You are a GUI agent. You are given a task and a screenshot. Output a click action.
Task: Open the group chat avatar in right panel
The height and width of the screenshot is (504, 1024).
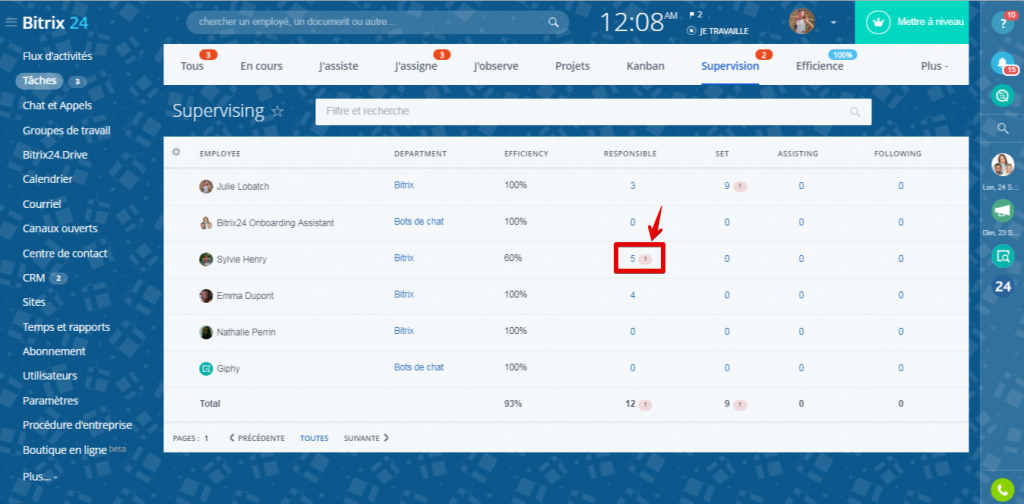pyautogui.click(x=1002, y=165)
